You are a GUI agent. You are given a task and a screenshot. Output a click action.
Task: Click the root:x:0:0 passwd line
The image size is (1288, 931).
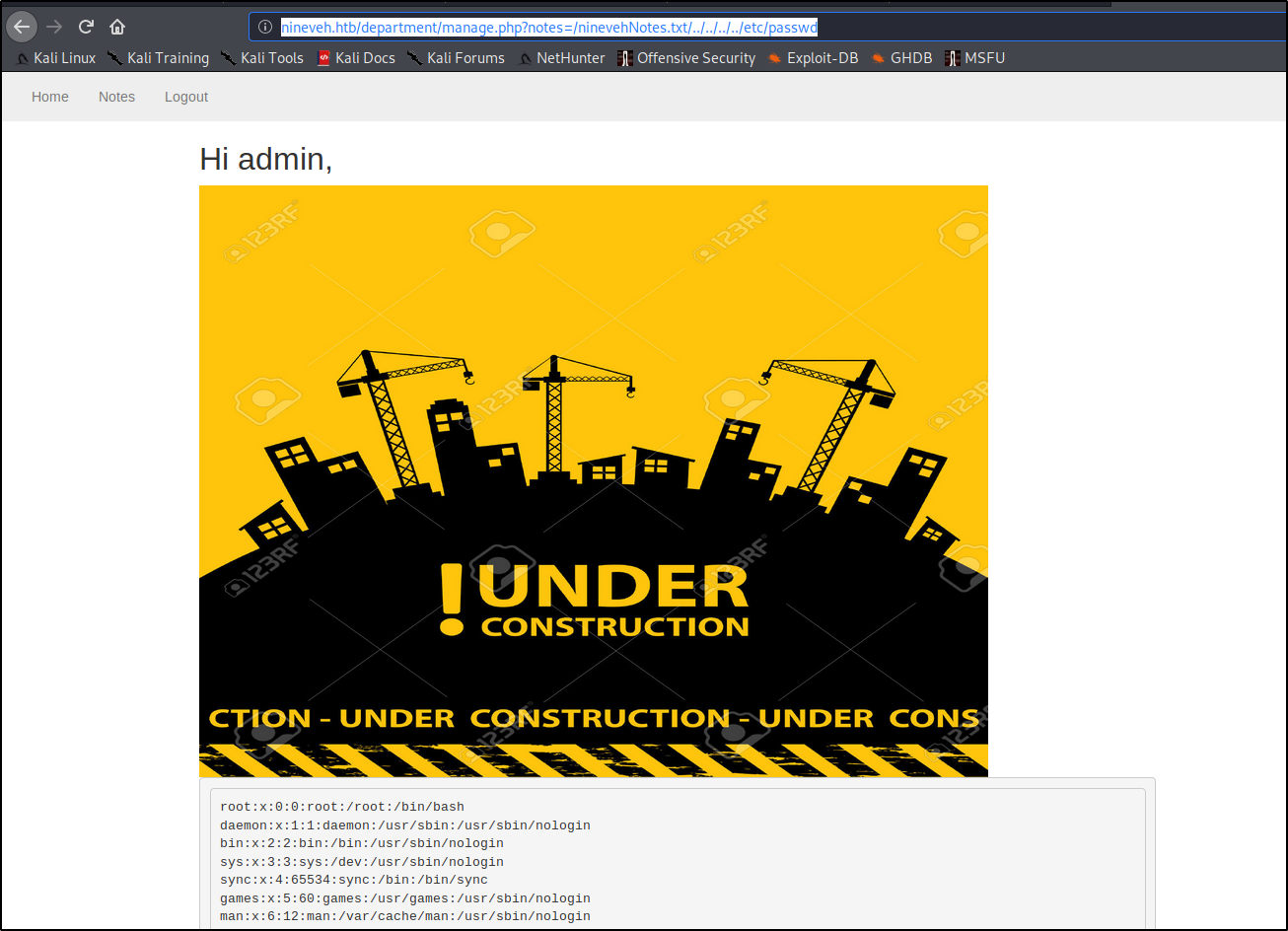click(342, 807)
